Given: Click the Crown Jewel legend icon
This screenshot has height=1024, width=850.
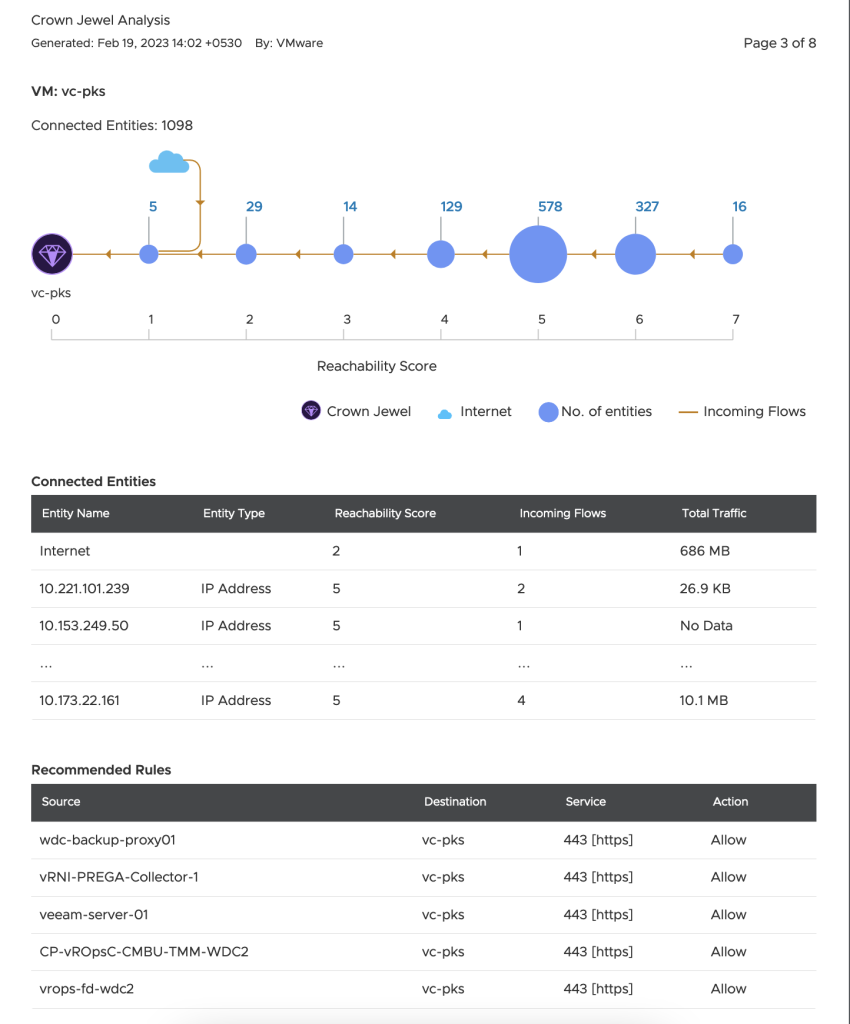Looking at the screenshot, I should pyautogui.click(x=311, y=411).
